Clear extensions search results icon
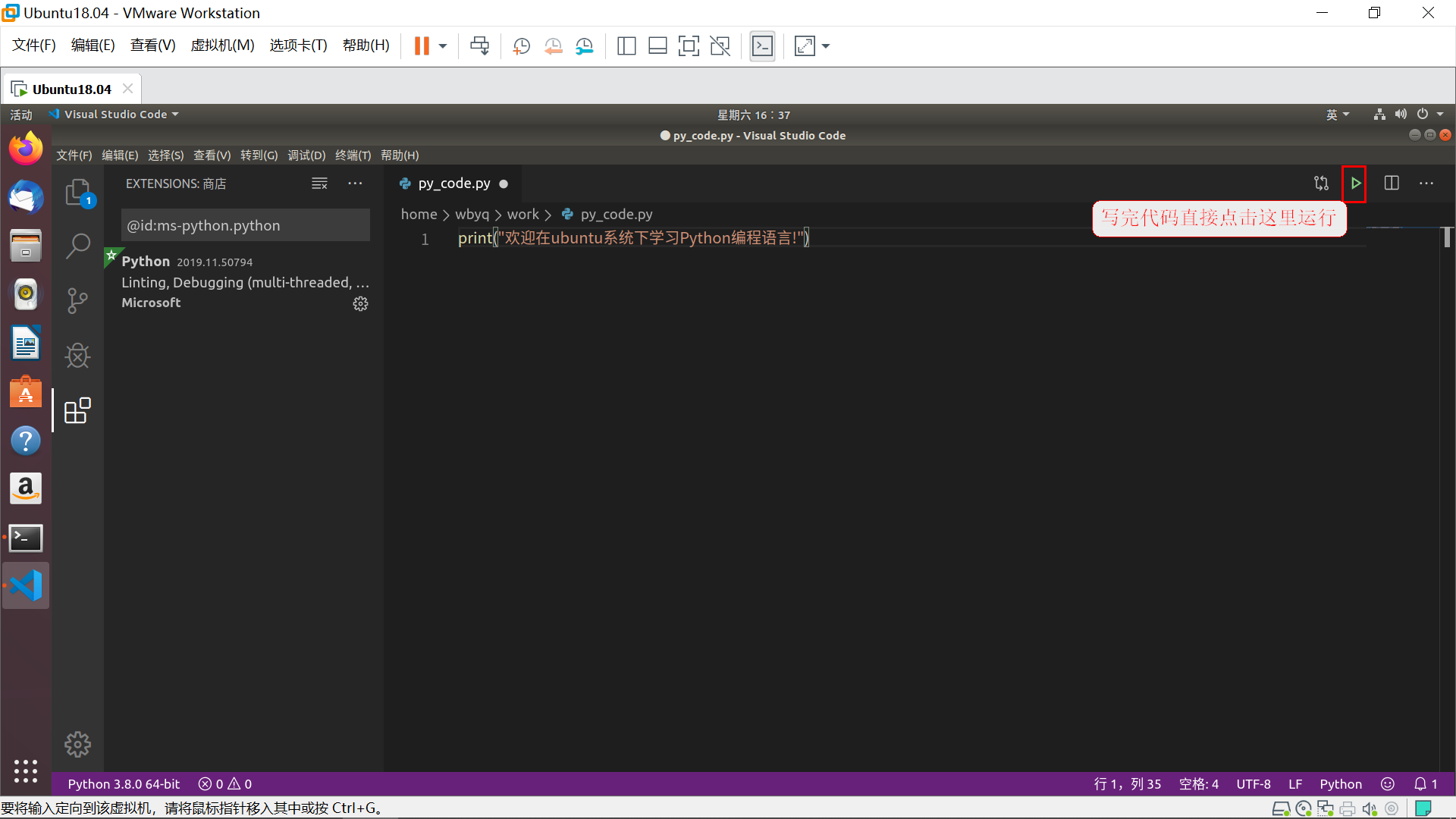This screenshot has width=1456, height=819. [319, 184]
